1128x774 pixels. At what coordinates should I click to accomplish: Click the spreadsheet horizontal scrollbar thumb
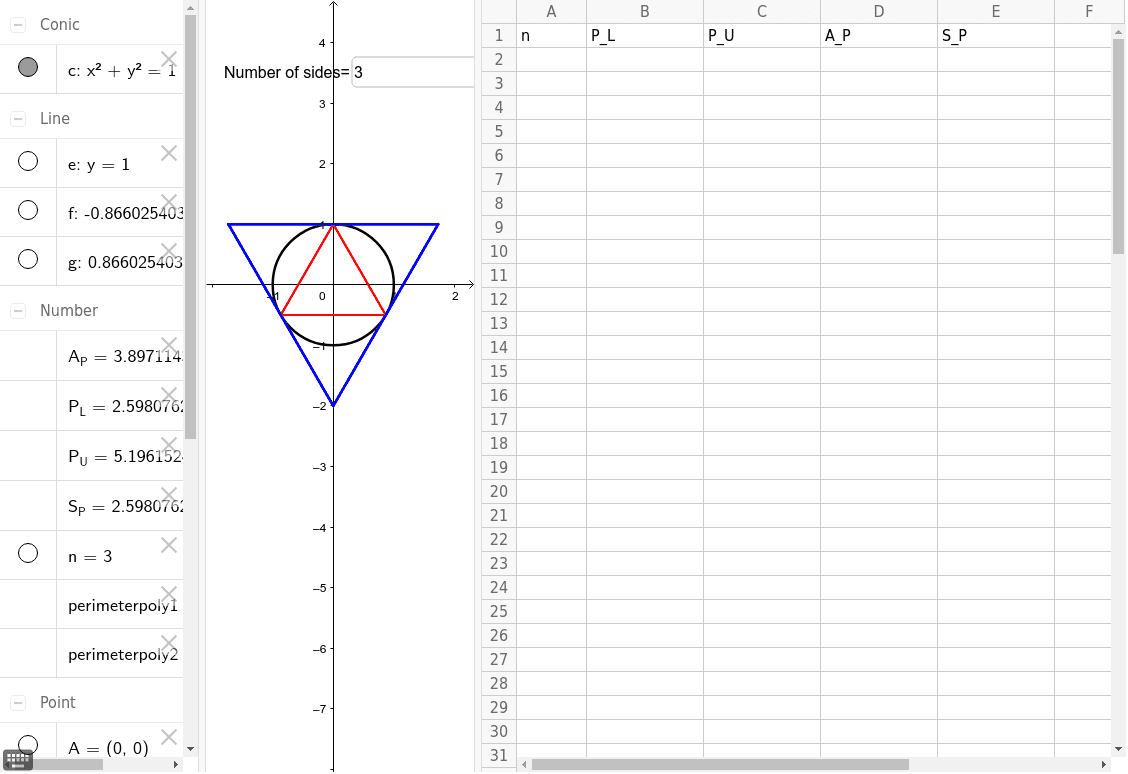(x=720, y=765)
